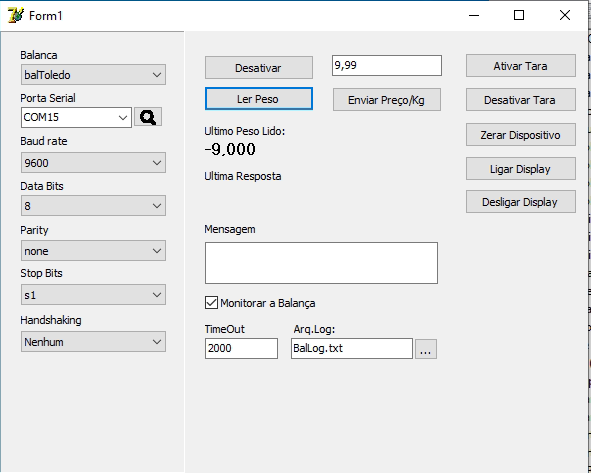Viewport: 591px width, 473px height.
Task: Click the serial port search magnifier icon
Action: [148, 117]
